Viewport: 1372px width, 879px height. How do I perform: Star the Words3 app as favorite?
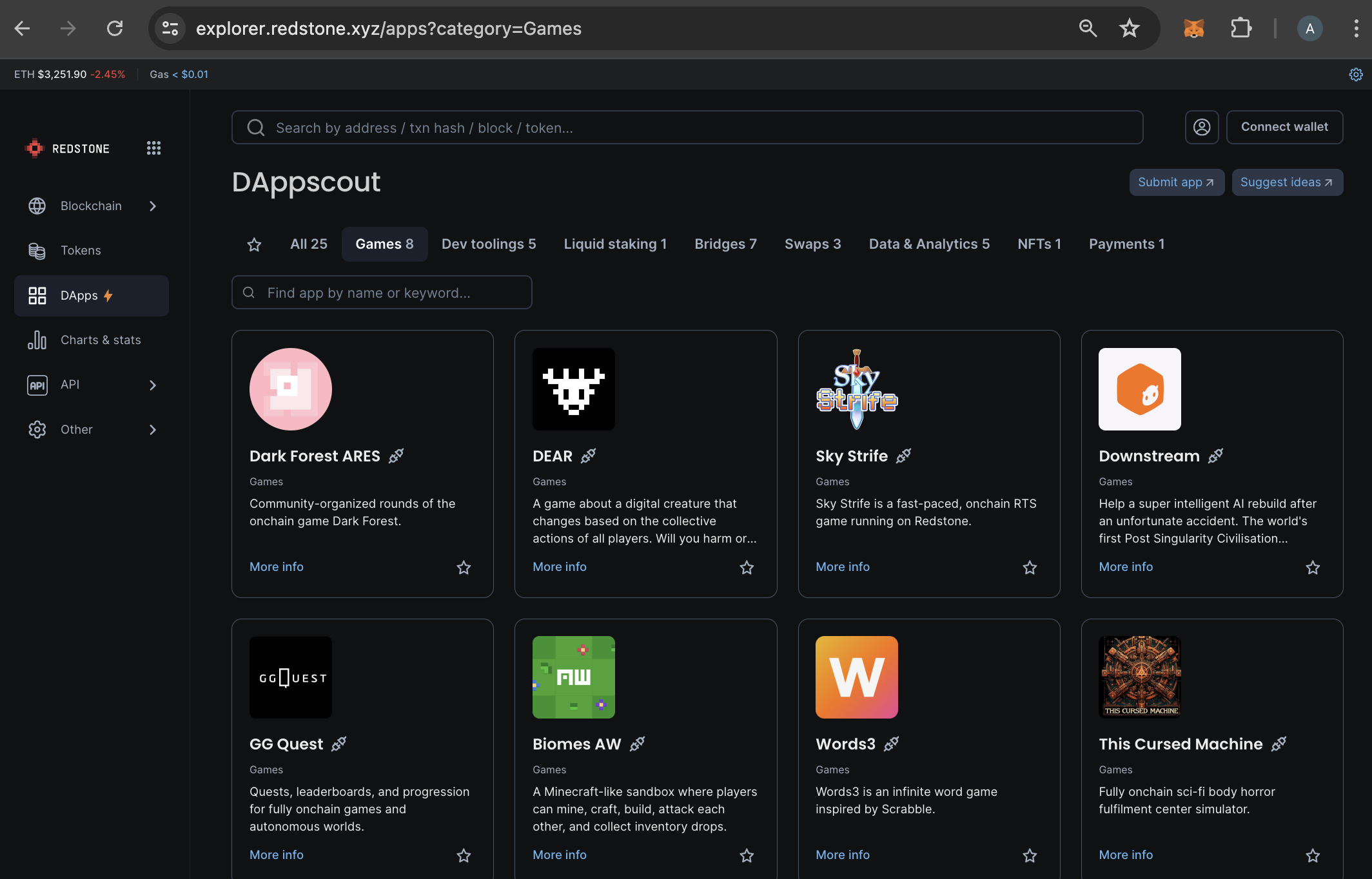[1030, 855]
